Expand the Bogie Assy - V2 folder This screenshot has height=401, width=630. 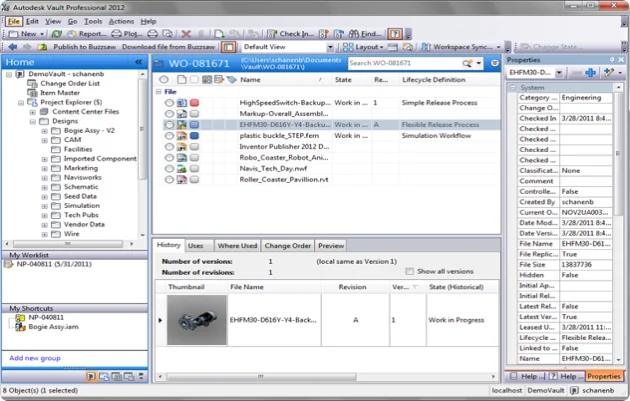point(45,131)
